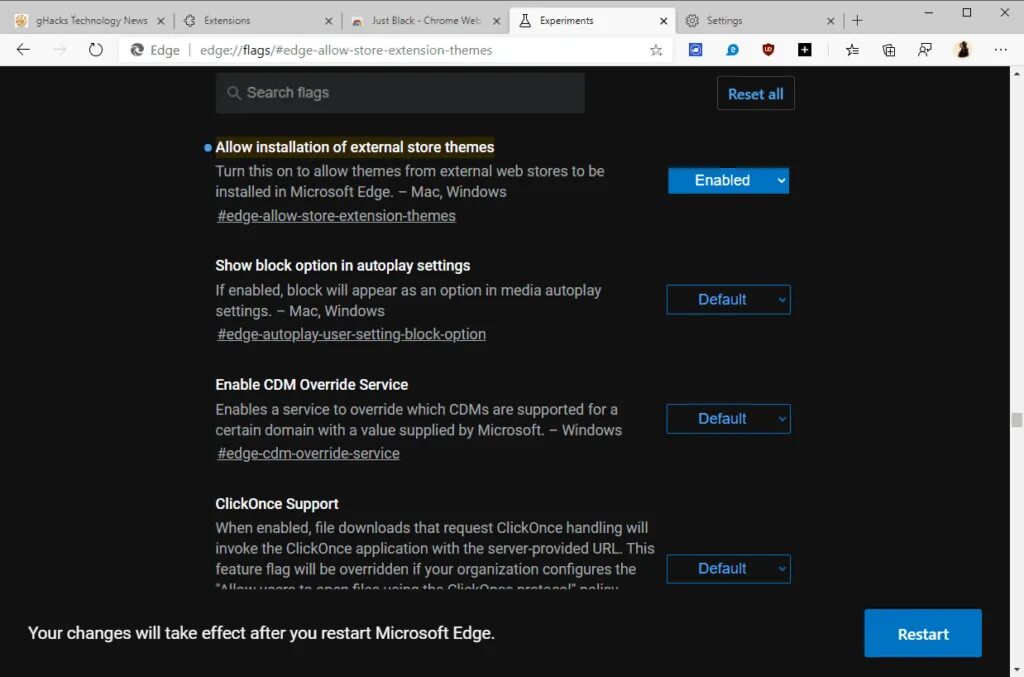Add this page to favorites star

pyautogui.click(x=656, y=50)
